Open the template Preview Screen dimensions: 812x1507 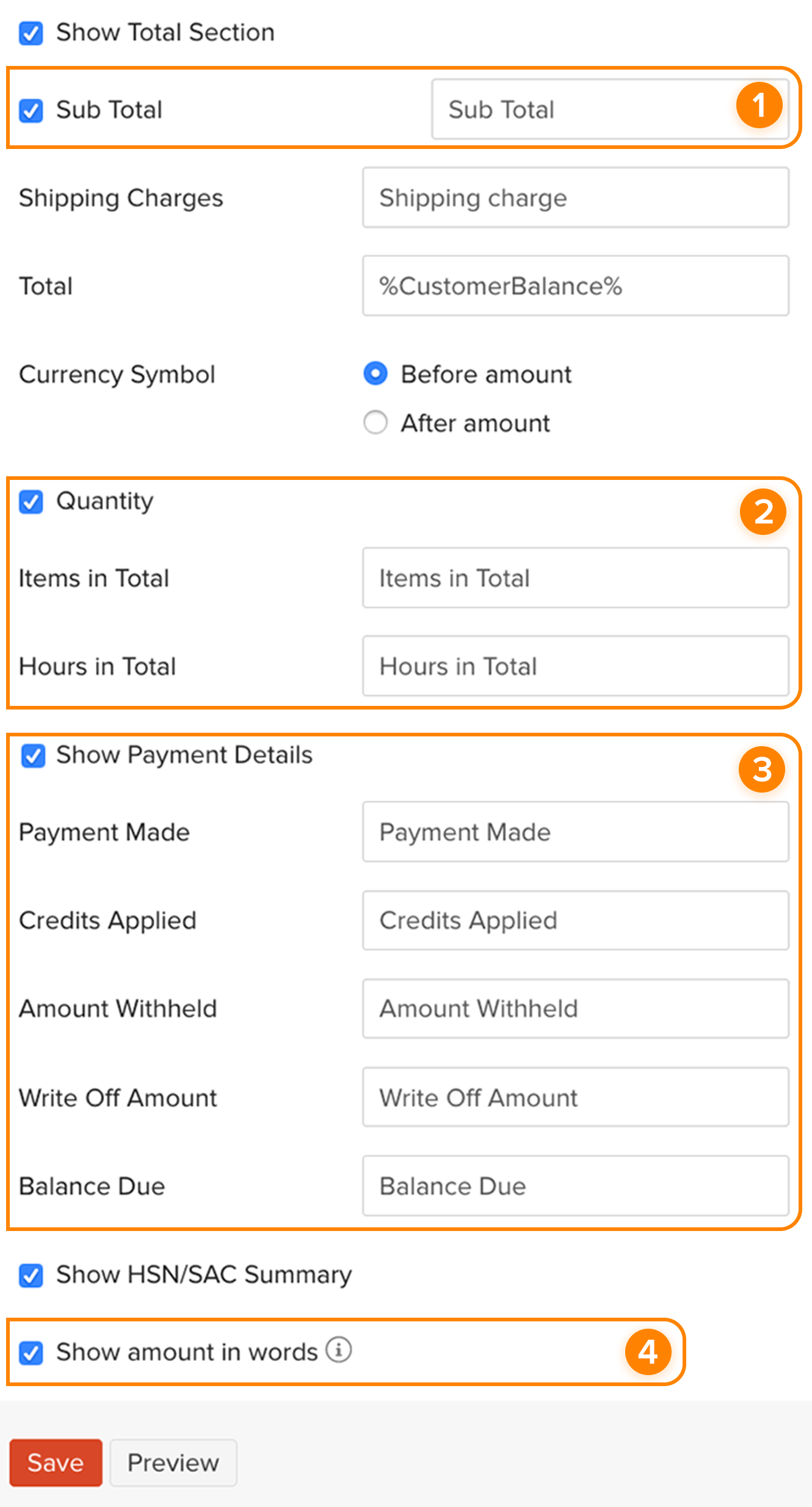pyautogui.click(x=173, y=1462)
